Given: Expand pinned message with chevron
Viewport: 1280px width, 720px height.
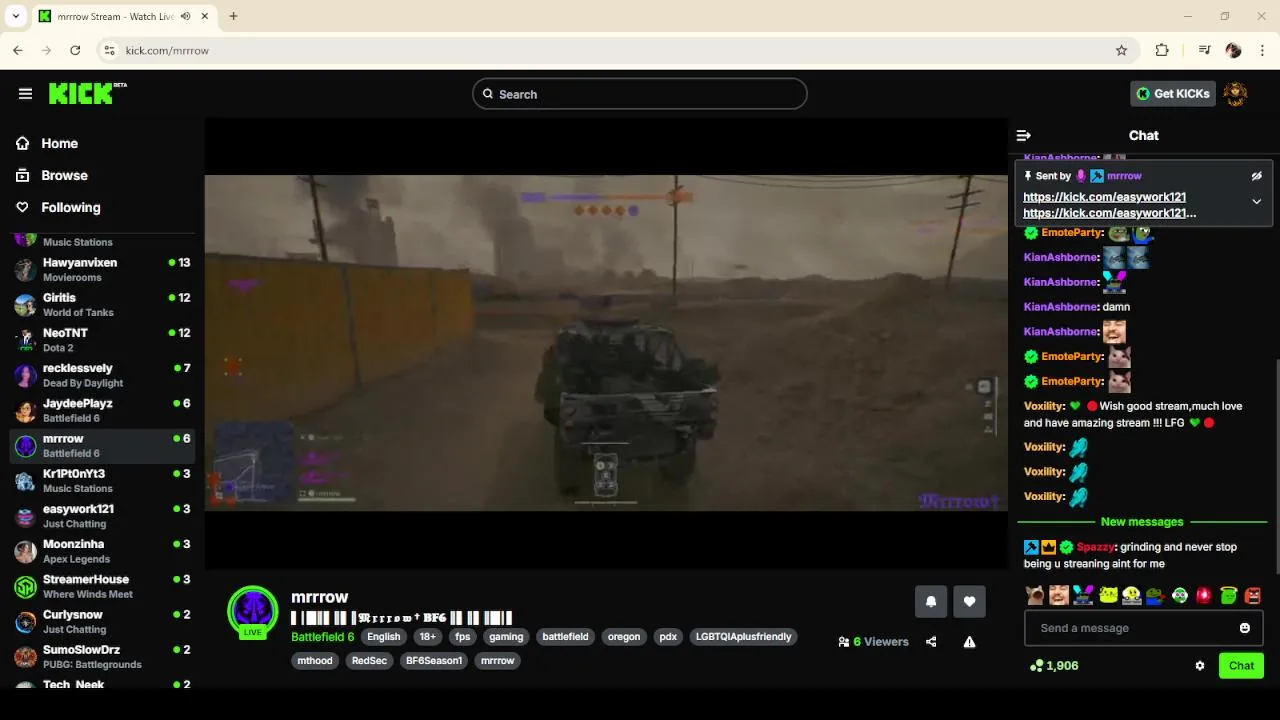Looking at the screenshot, I should 1257,201.
